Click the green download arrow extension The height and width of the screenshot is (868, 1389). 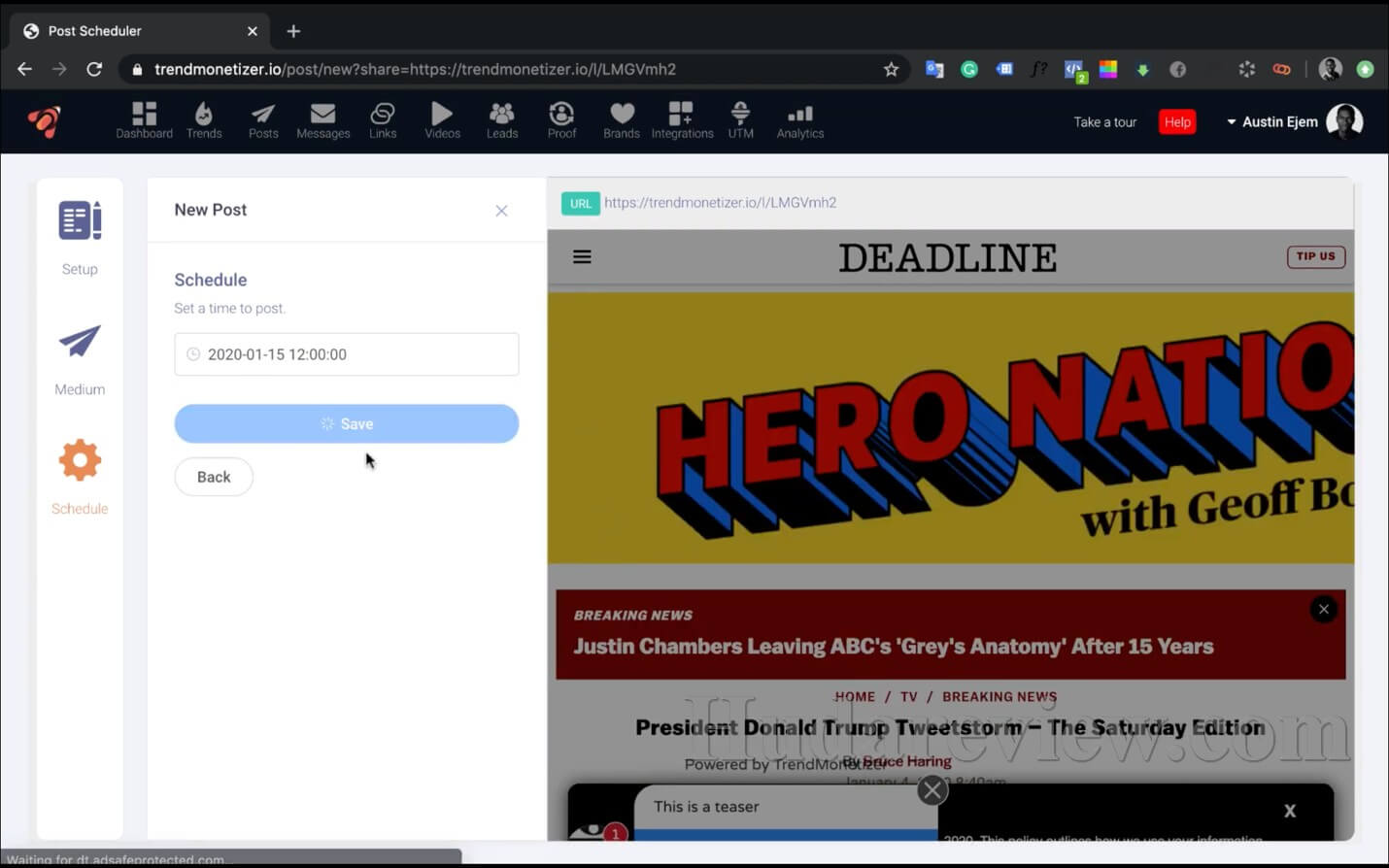click(1142, 69)
